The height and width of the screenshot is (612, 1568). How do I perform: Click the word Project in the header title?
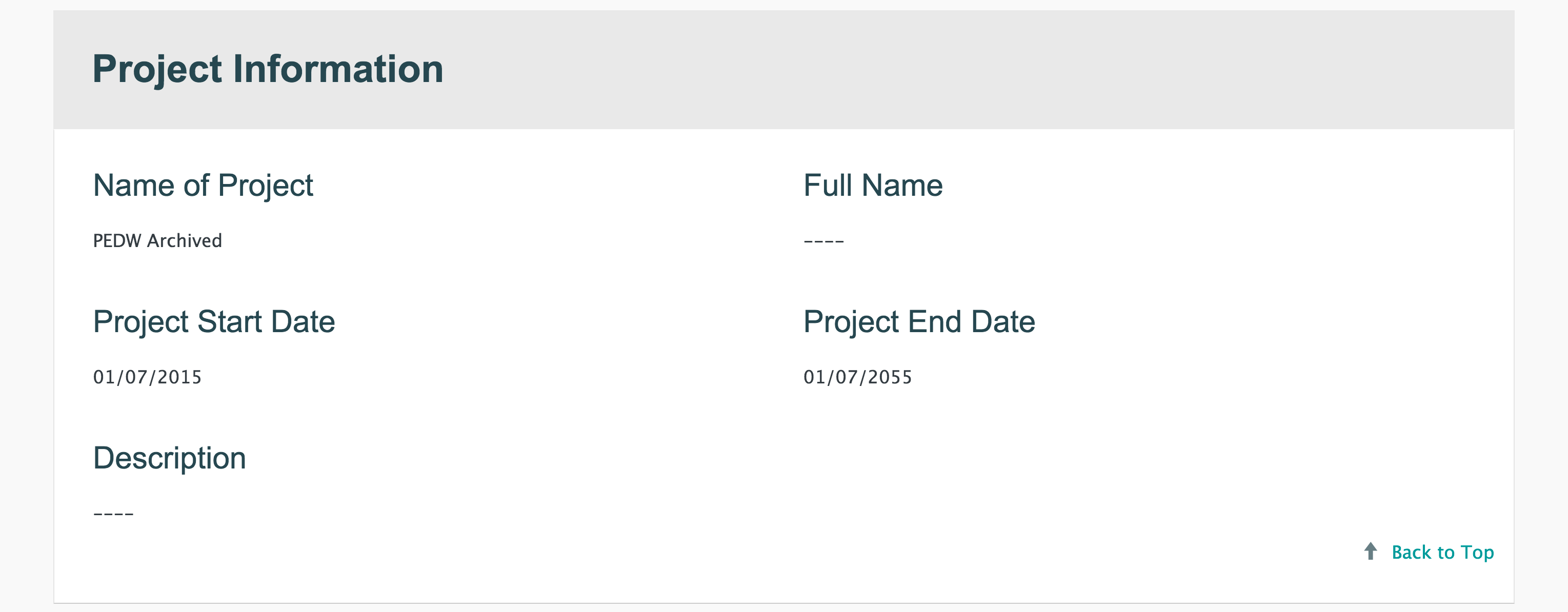157,69
